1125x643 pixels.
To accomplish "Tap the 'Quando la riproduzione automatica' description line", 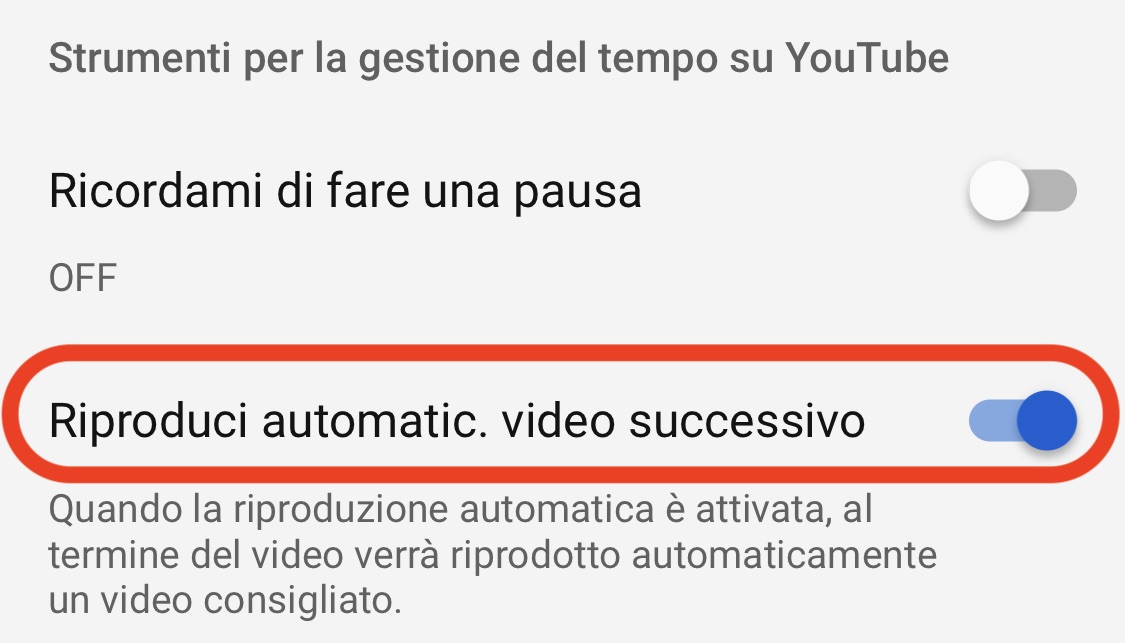I will pyautogui.click(x=461, y=510).
